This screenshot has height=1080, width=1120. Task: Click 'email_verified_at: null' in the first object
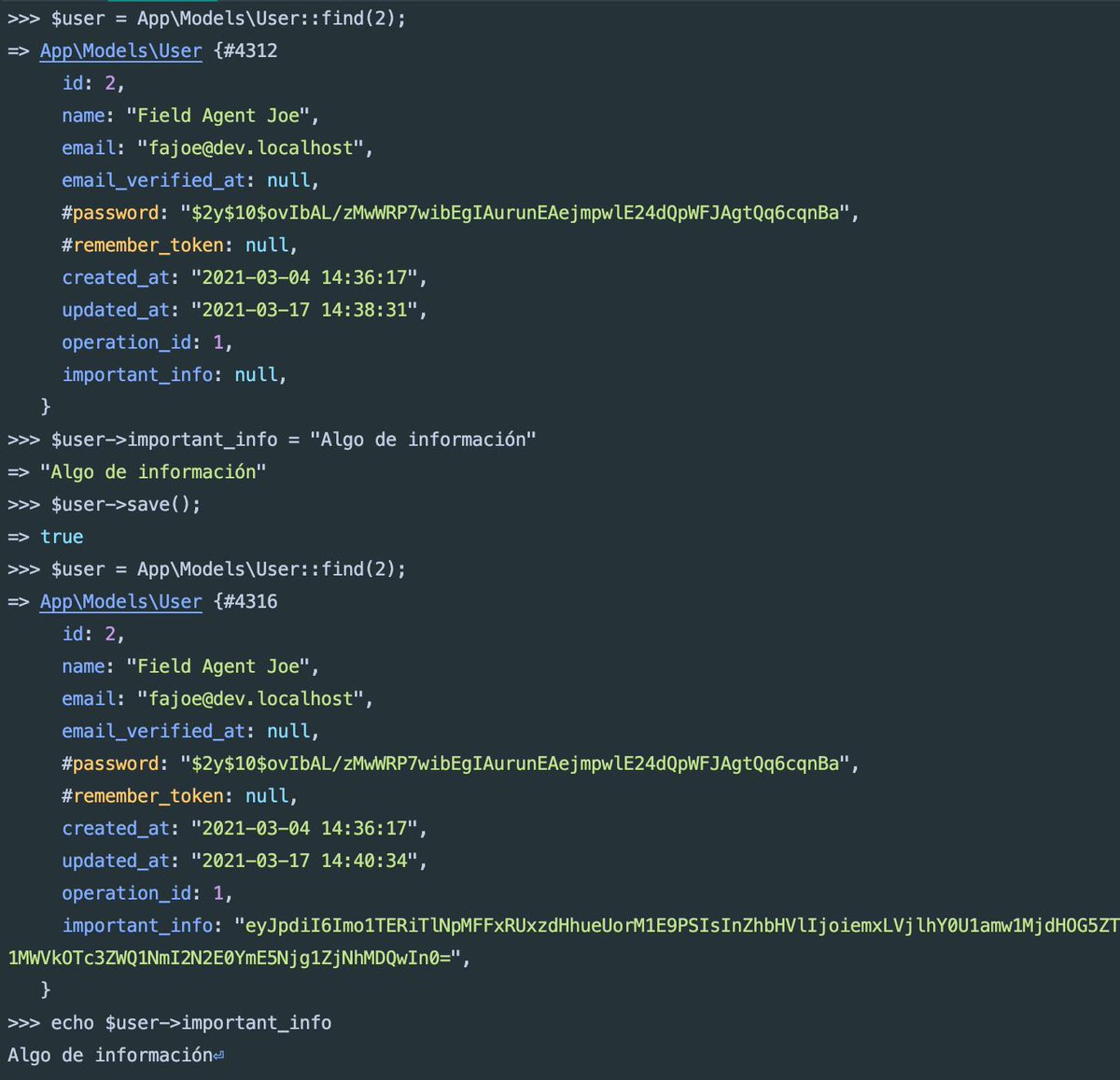pyautogui.click(x=190, y=180)
